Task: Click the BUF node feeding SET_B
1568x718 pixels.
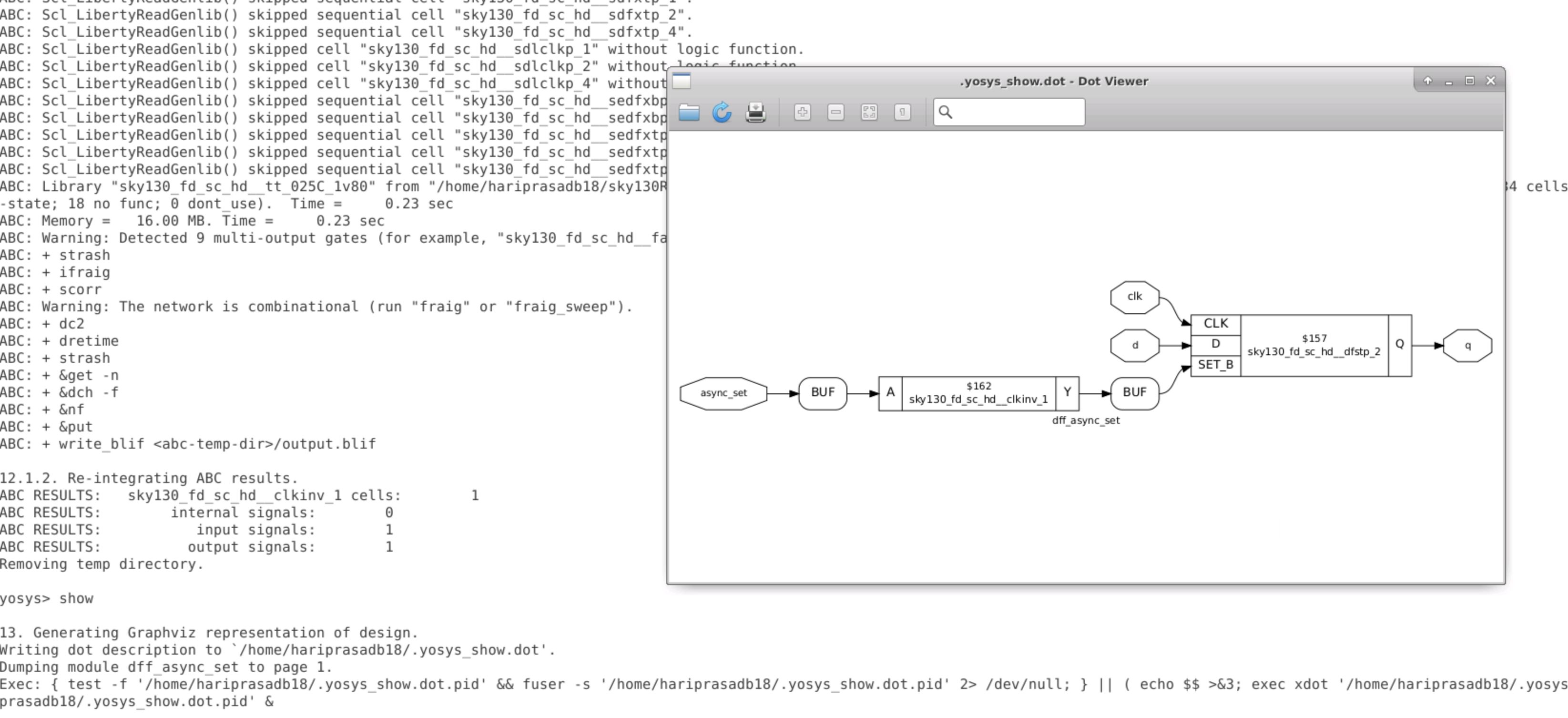Action: pyautogui.click(x=1135, y=393)
